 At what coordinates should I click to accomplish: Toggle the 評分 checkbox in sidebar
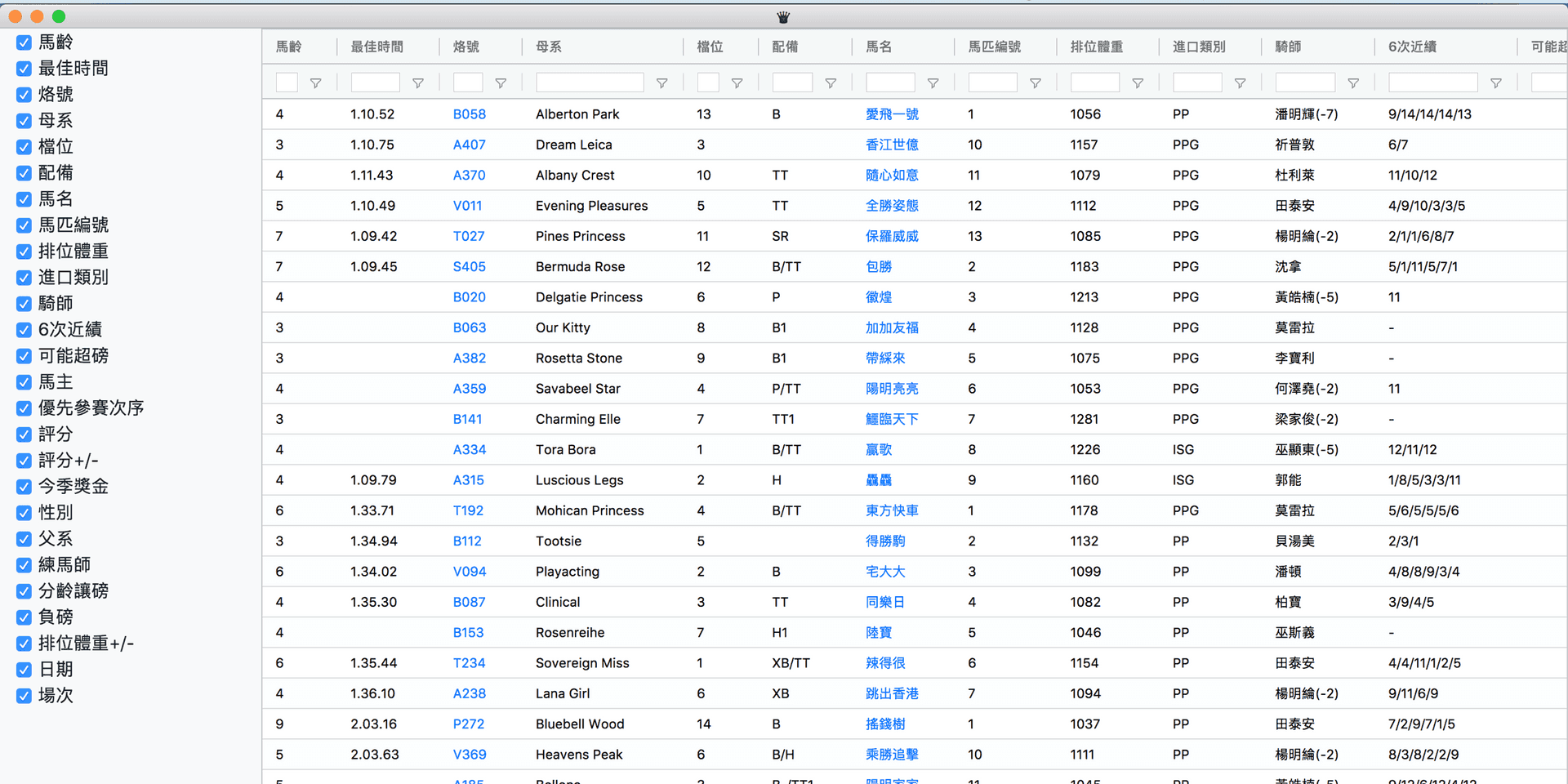click(x=23, y=434)
